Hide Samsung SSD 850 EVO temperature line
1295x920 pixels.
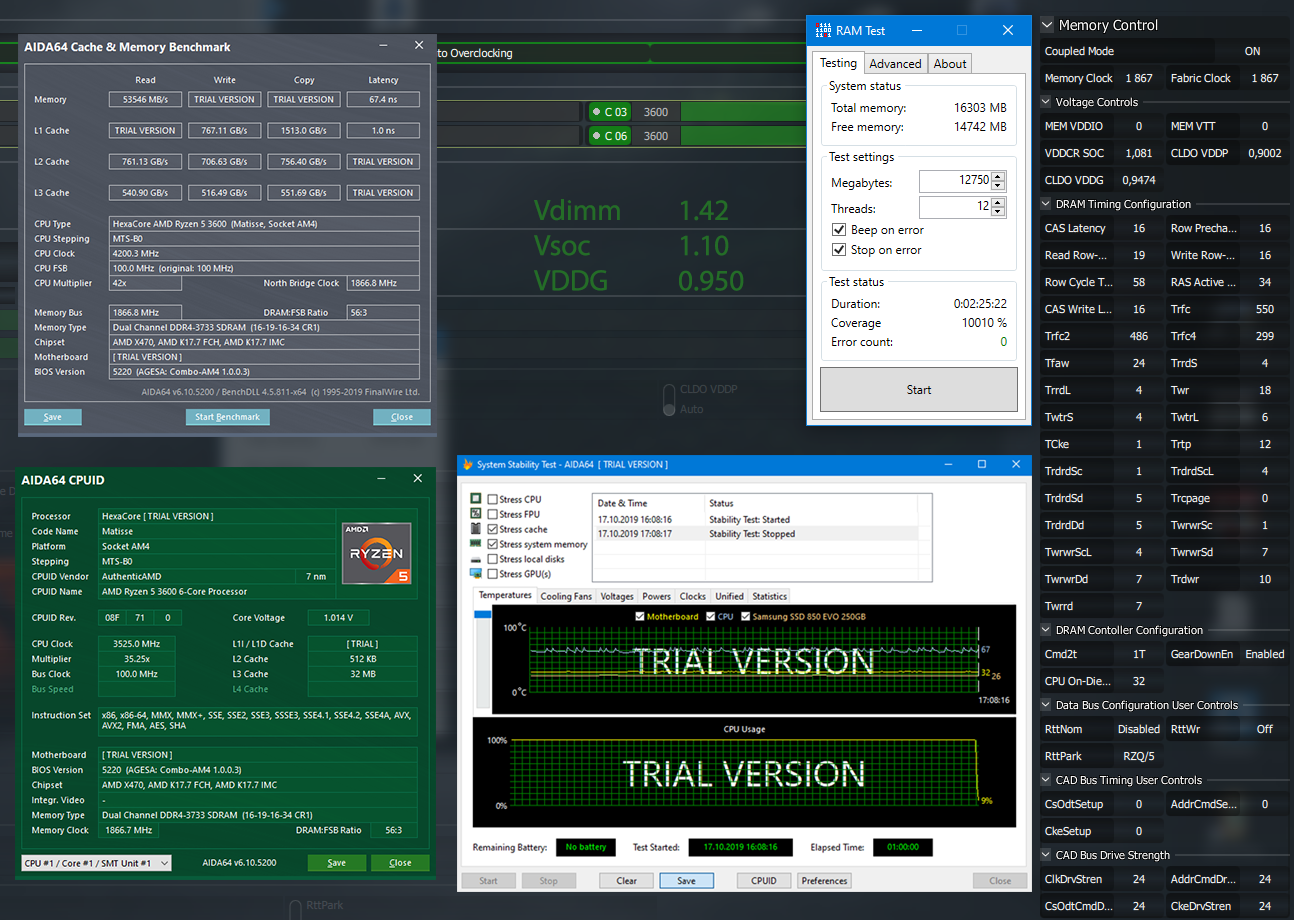pyautogui.click(x=746, y=617)
